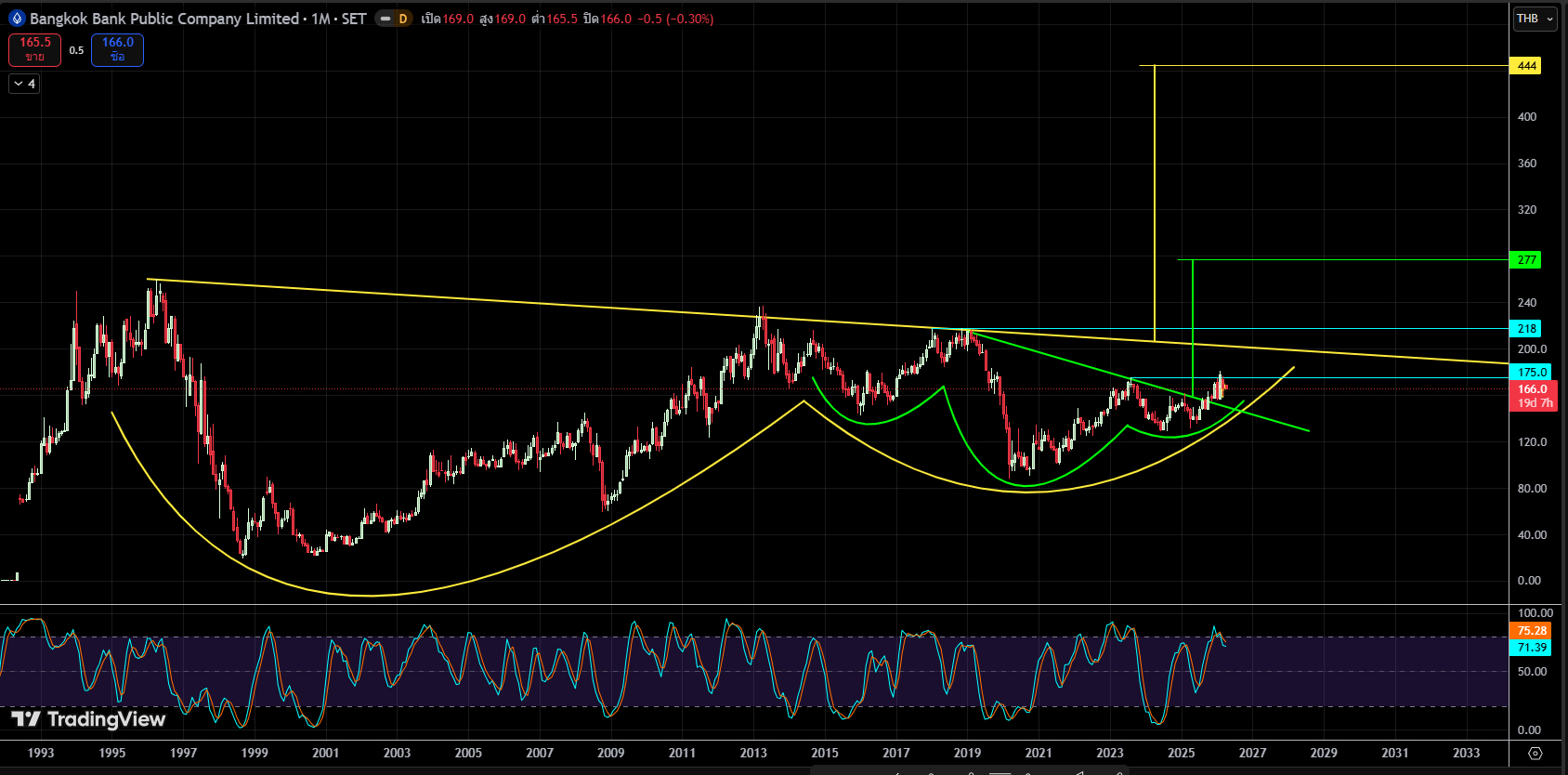The width and height of the screenshot is (1568, 775).
Task: Click the cyan 71.39 stochastic value label
Action: click(x=1532, y=648)
